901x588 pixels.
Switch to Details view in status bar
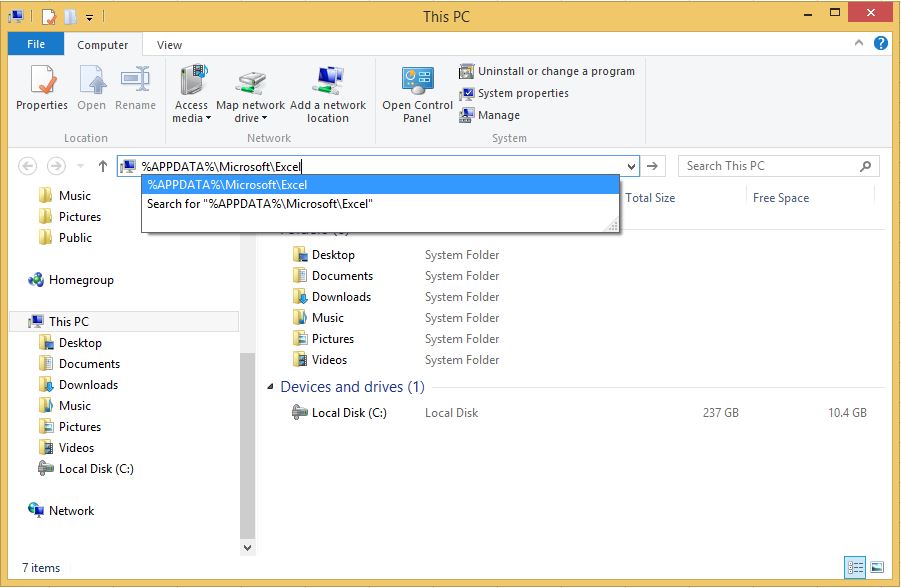[x=854, y=567]
